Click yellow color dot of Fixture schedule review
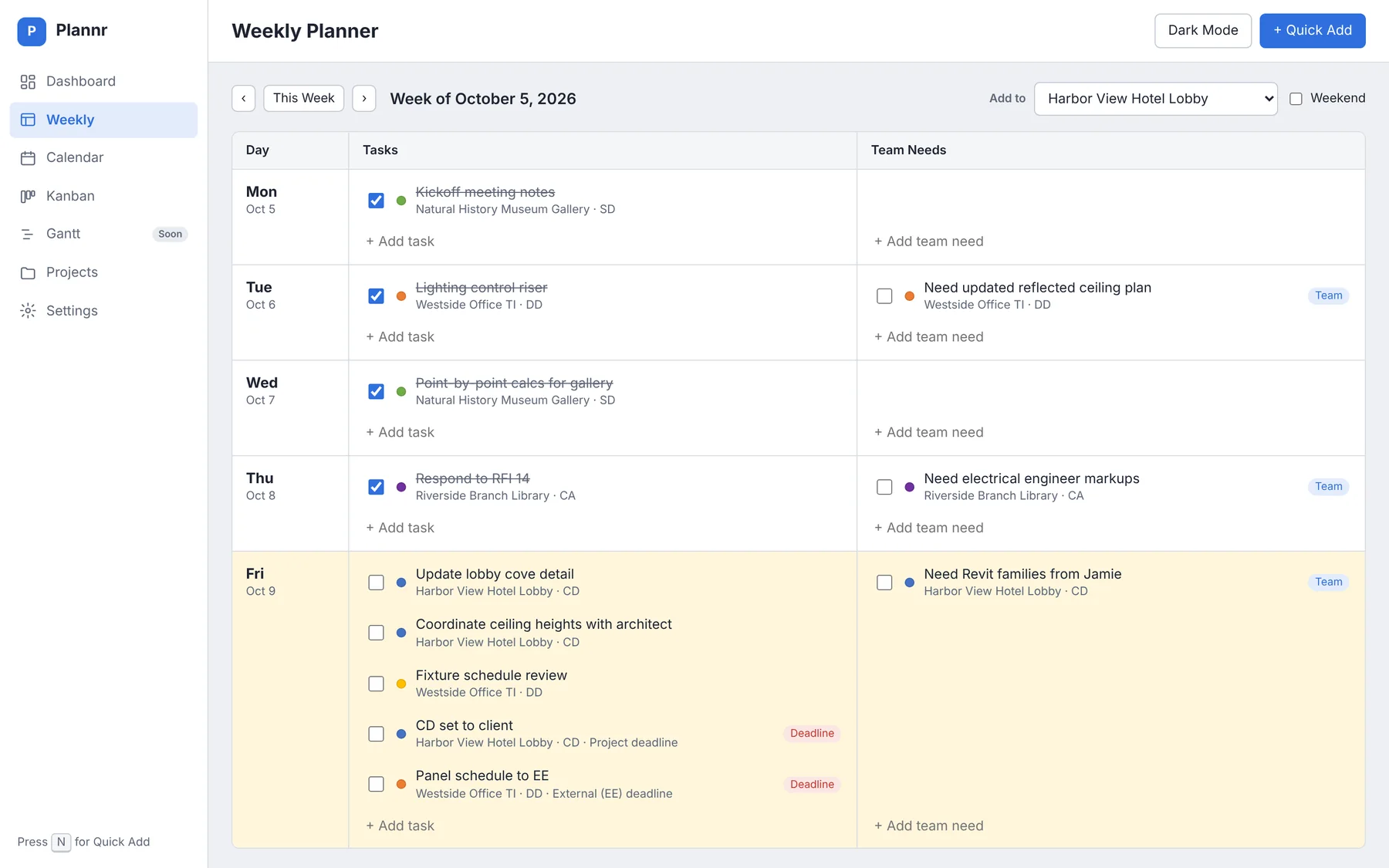Screen dimensions: 1389x868 coord(401,684)
